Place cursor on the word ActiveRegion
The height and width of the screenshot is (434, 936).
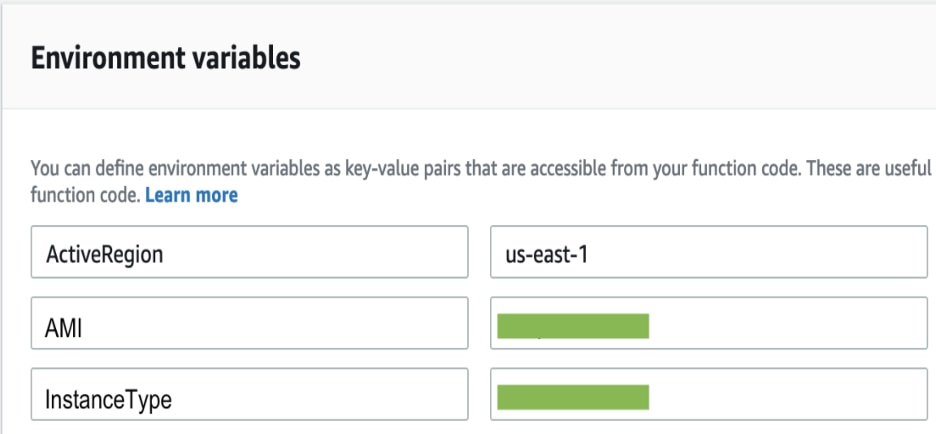[104, 255]
